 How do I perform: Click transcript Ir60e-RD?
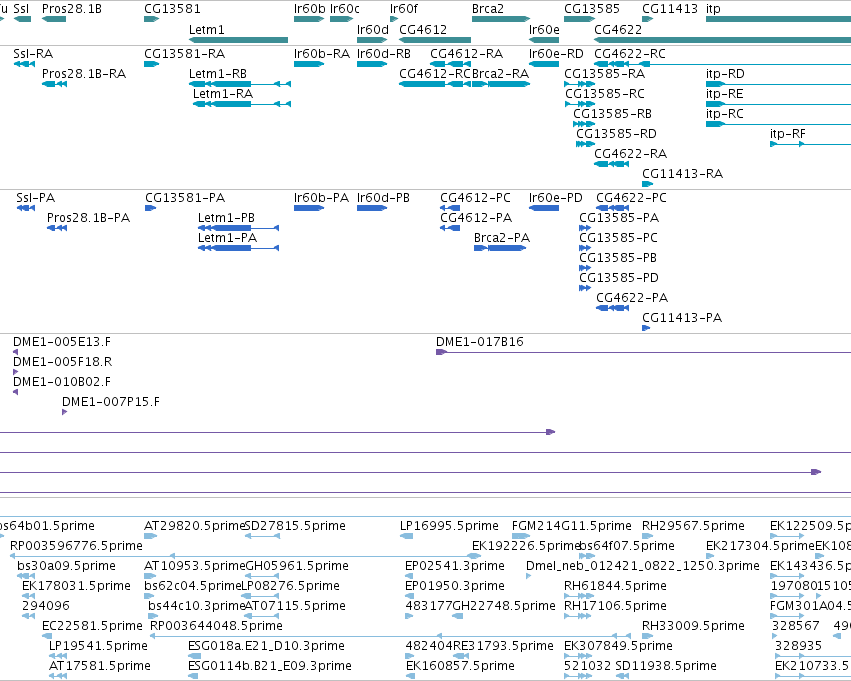tap(556, 54)
